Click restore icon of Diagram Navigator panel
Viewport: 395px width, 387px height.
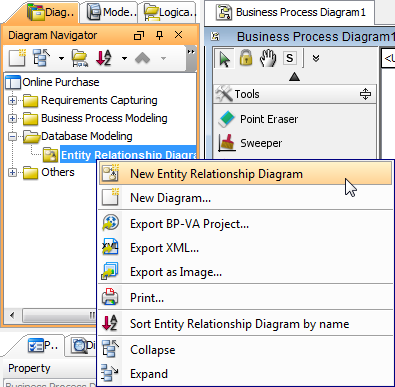click(x=139, y=35)
